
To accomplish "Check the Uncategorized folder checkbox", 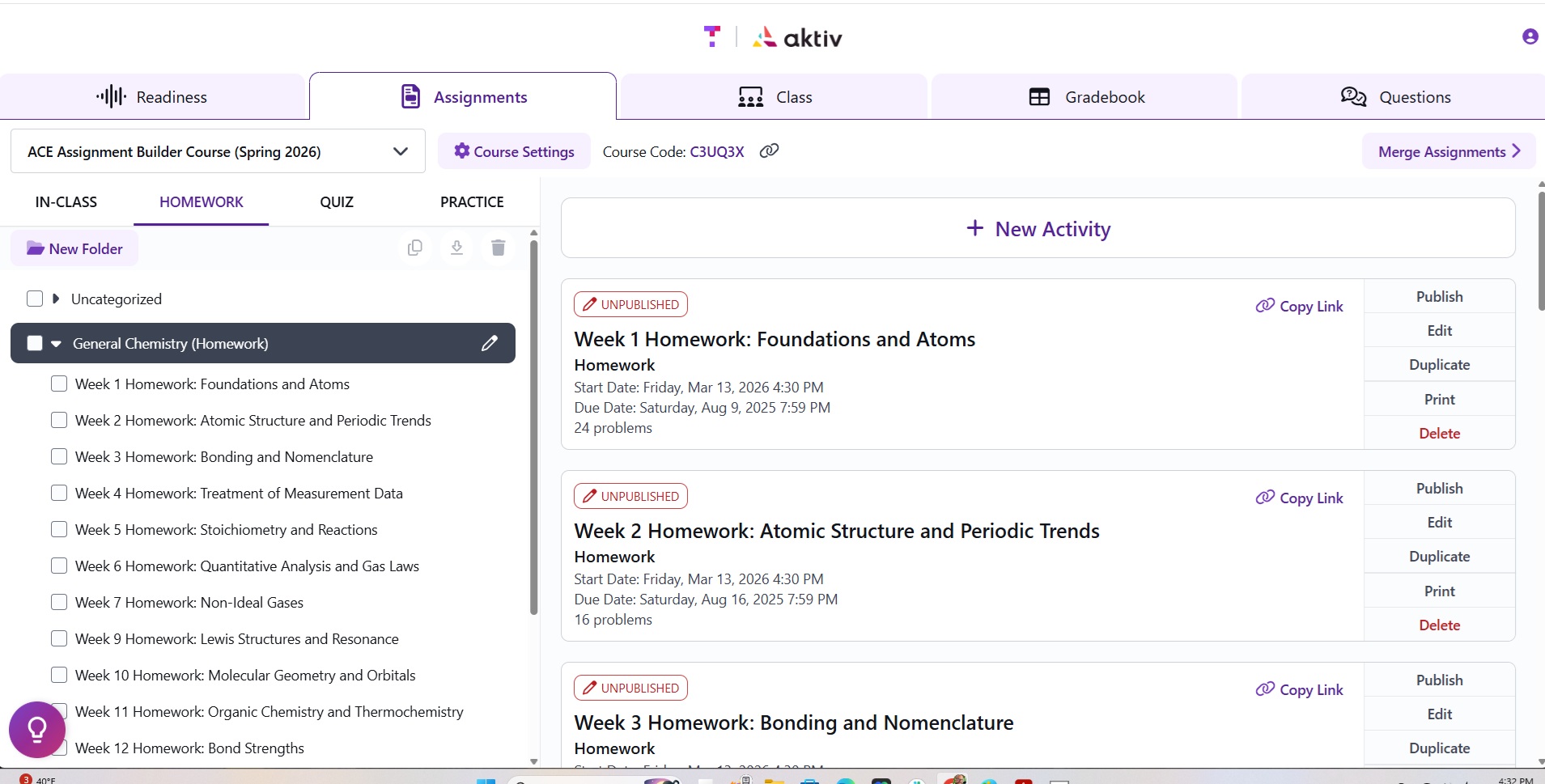I will tap(35, 299).
